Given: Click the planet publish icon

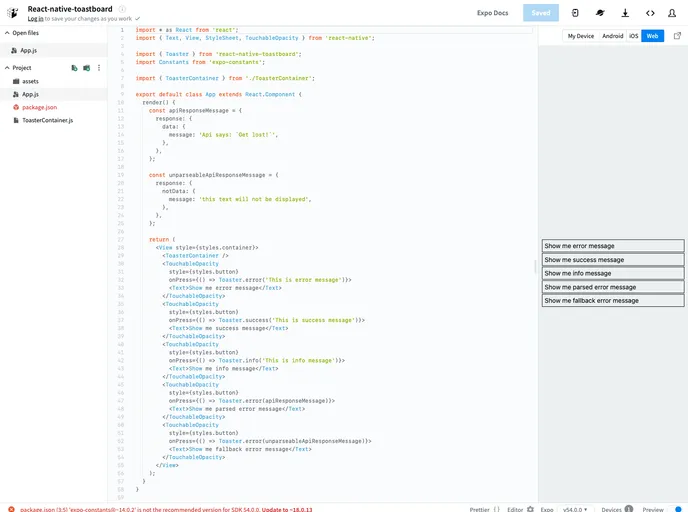Looking at the screenshot, I should [x=600, y=13].
